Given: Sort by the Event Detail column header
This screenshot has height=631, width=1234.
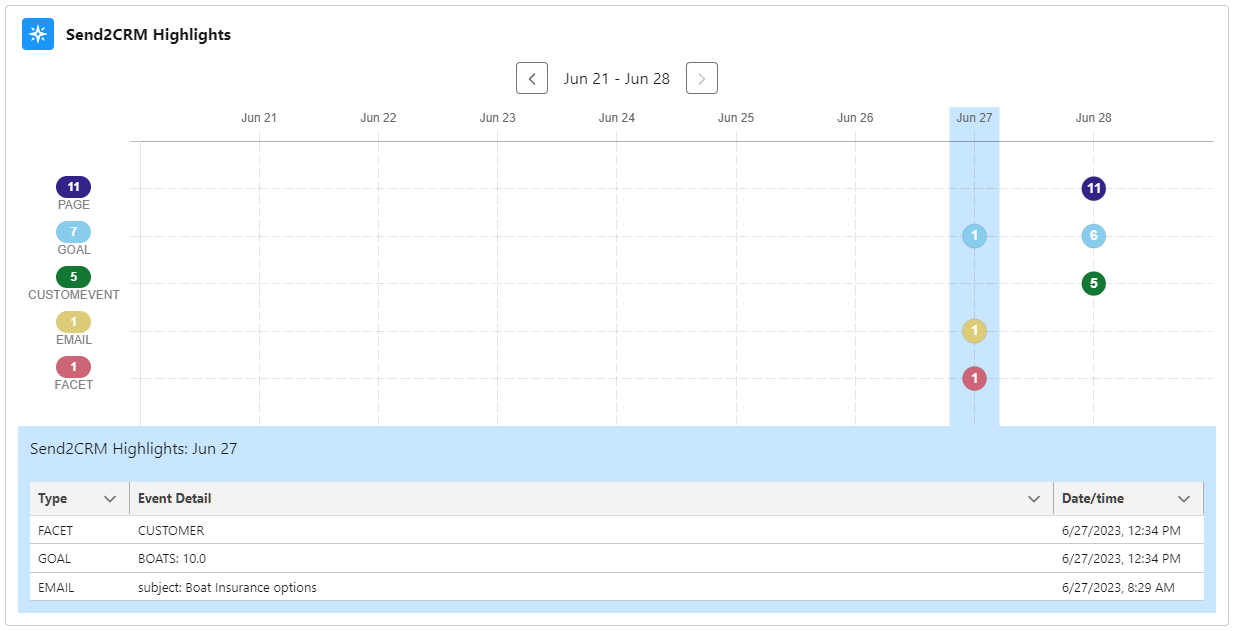Looking at the screenshot, I should click(174, 498).
